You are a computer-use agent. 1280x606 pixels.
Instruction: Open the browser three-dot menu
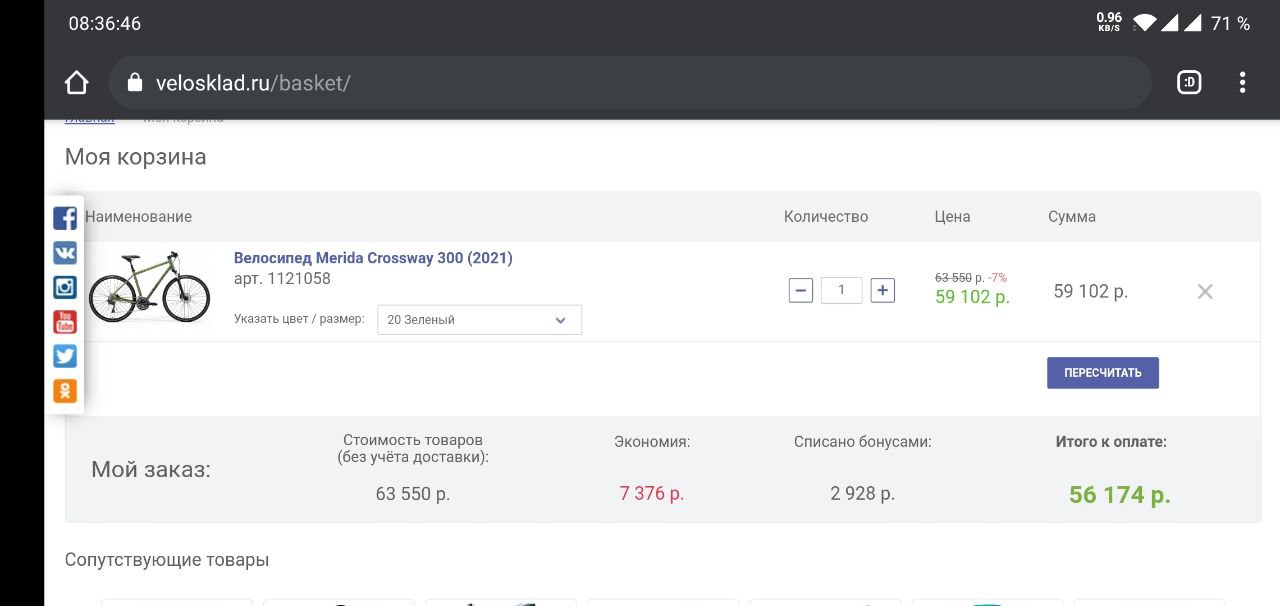1242,83
